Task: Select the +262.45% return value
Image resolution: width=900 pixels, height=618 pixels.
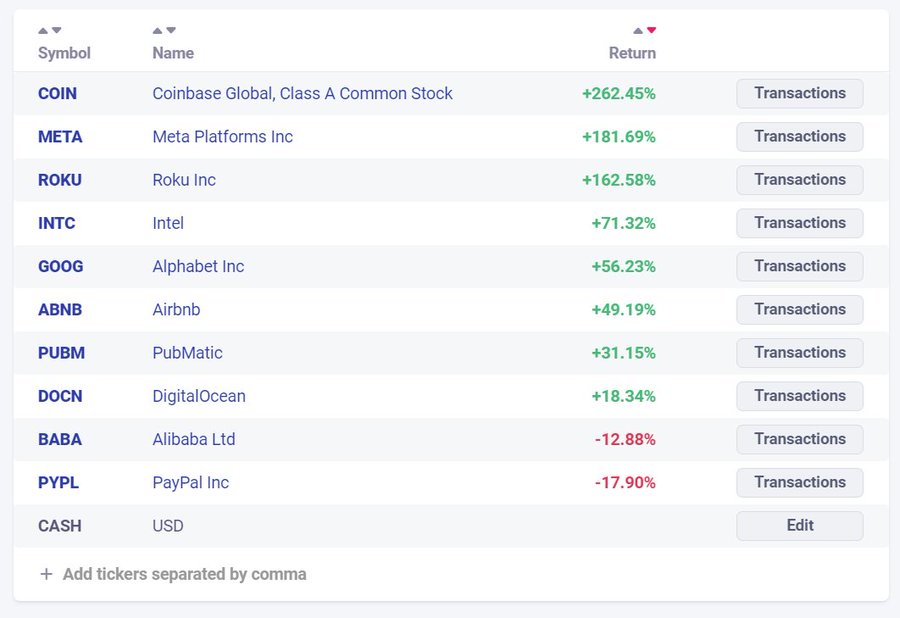Action: pos(619,94)
